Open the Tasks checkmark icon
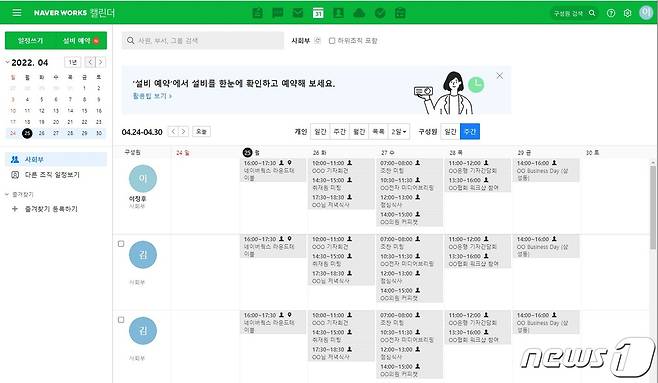This screenshot has width=658, height=383. (x=380, y=13)
